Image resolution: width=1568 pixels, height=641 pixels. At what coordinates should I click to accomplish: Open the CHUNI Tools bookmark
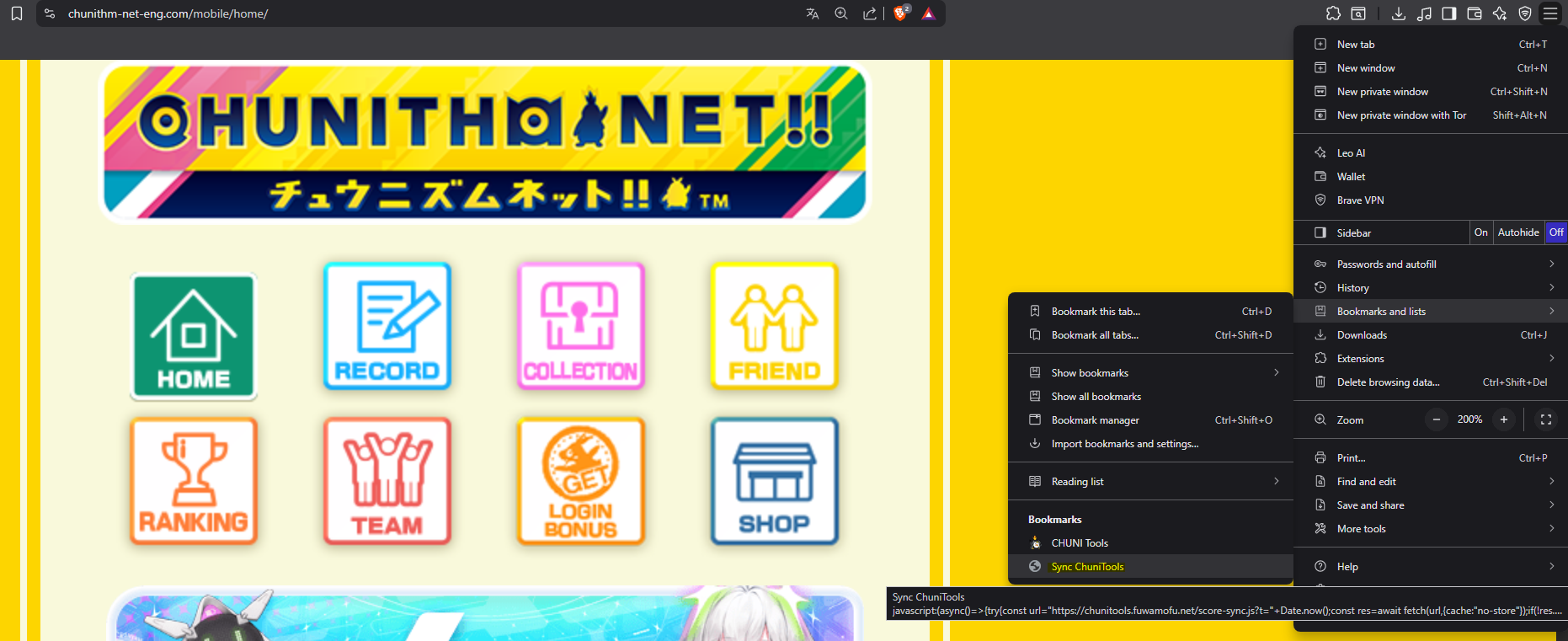click(x=1080, y=543)
